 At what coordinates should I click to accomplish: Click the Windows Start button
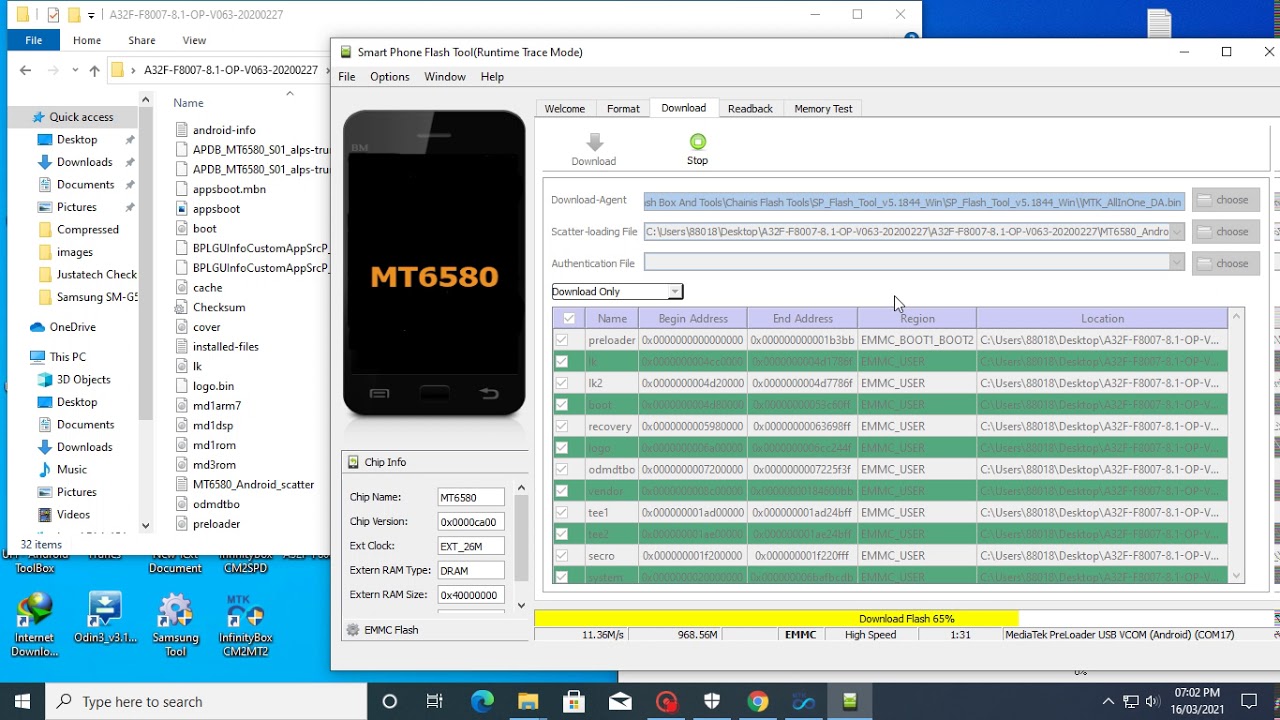[x=22, y=701]
